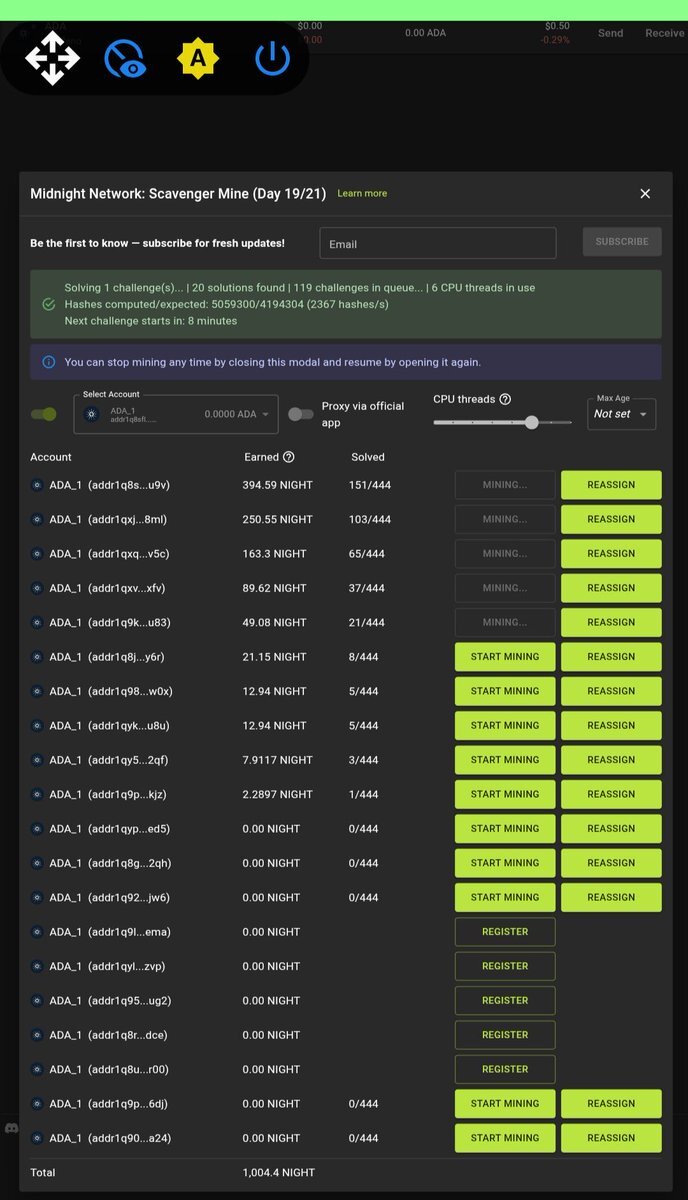The image size is (688, 1200).
Task: Click the blue eye visibility icon
Action: click(x=125, y=59)
